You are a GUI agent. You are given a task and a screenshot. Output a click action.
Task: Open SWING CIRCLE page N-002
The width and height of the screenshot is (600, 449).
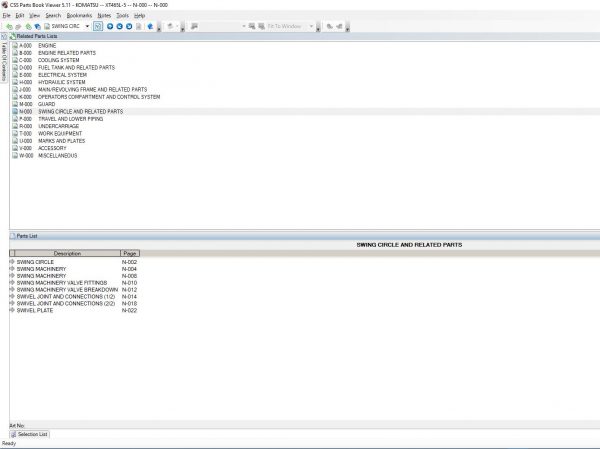(x=73, y=262)
